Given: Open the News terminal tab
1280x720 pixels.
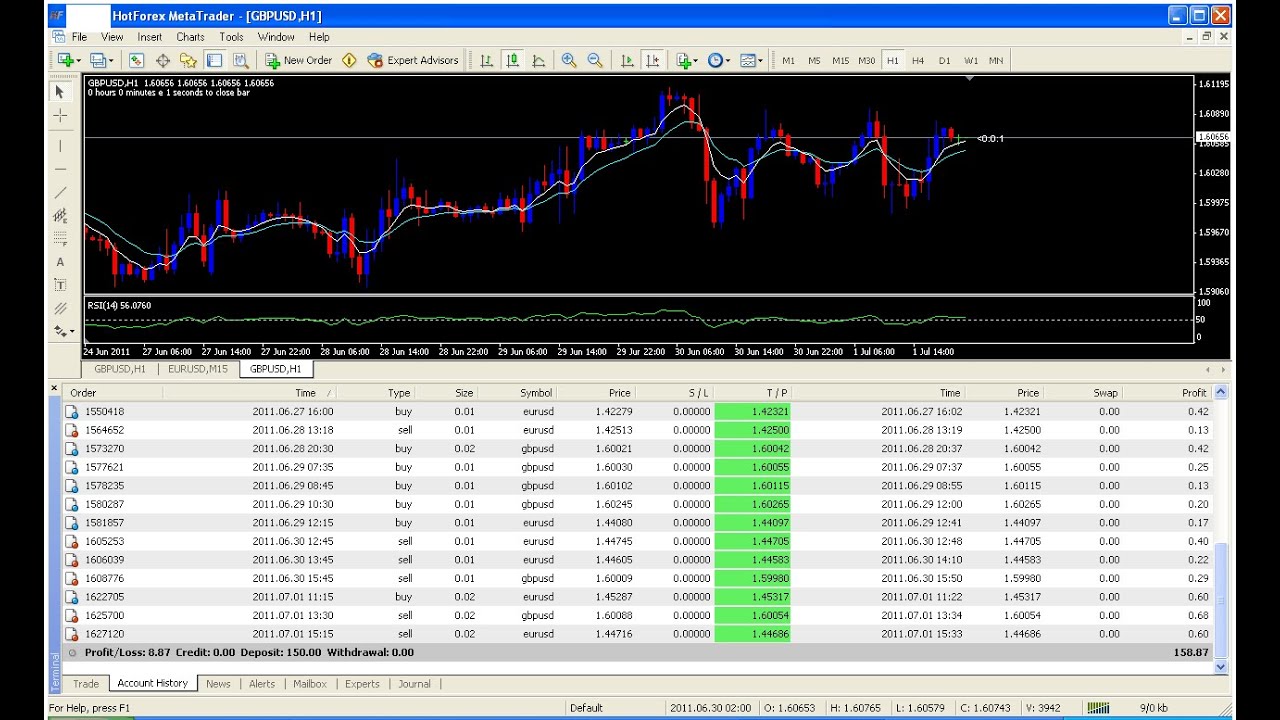Looking at the screenshot, I should tap(218, 684).
